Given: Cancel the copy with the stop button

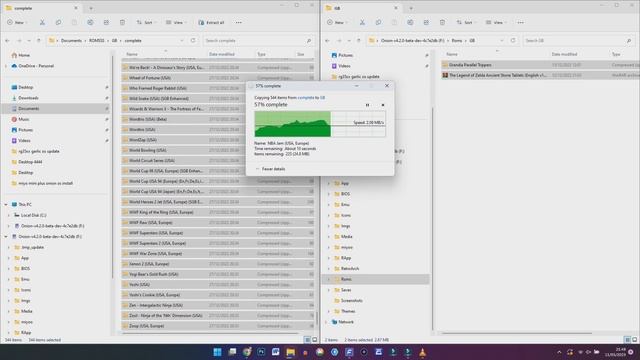Looking at the screenshot, I should (383, 105).
